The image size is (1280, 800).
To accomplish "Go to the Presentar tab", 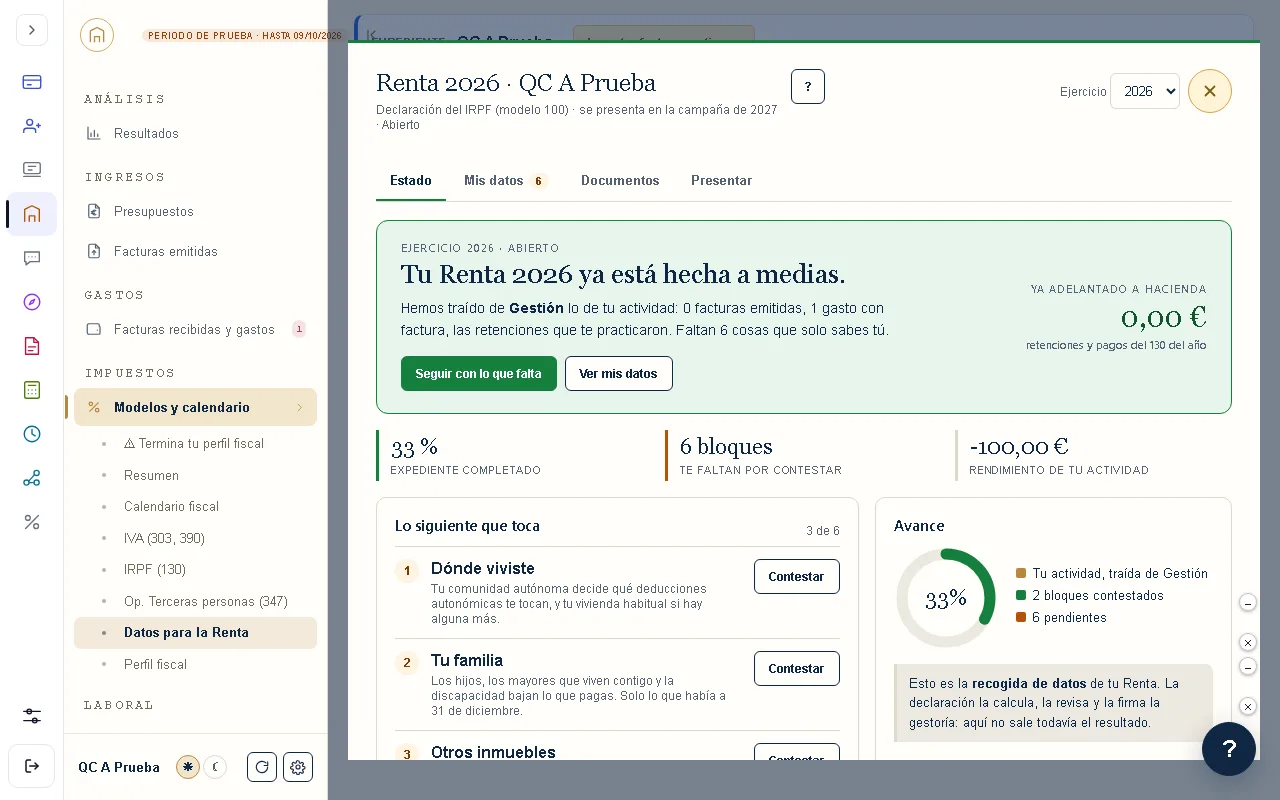I will (x=721, y=181).
